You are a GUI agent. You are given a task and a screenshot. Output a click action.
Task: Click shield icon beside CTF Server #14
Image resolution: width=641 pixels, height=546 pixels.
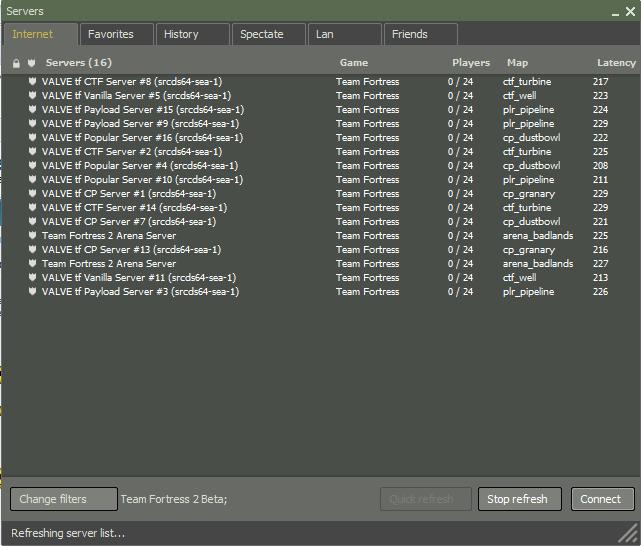(32, 207)
